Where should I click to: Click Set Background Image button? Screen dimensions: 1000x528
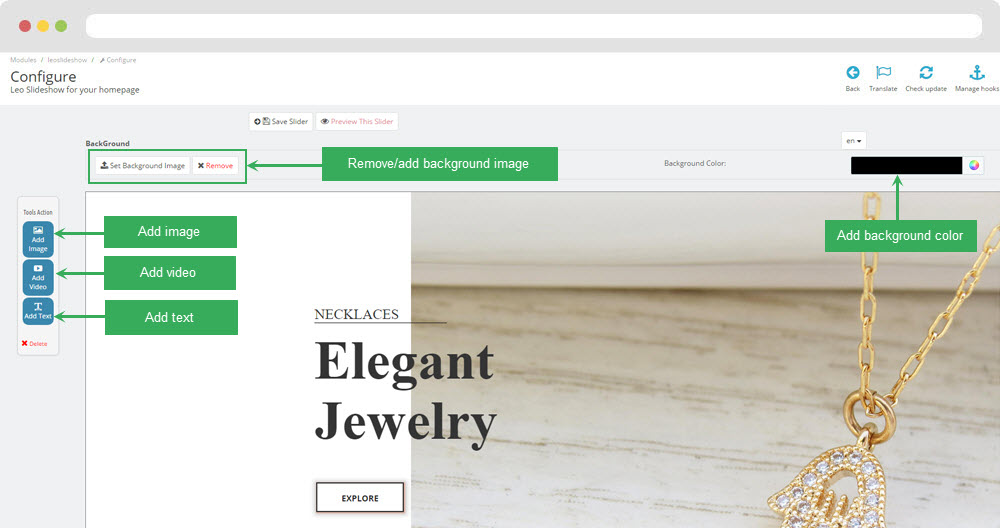[x=143, y=166]
